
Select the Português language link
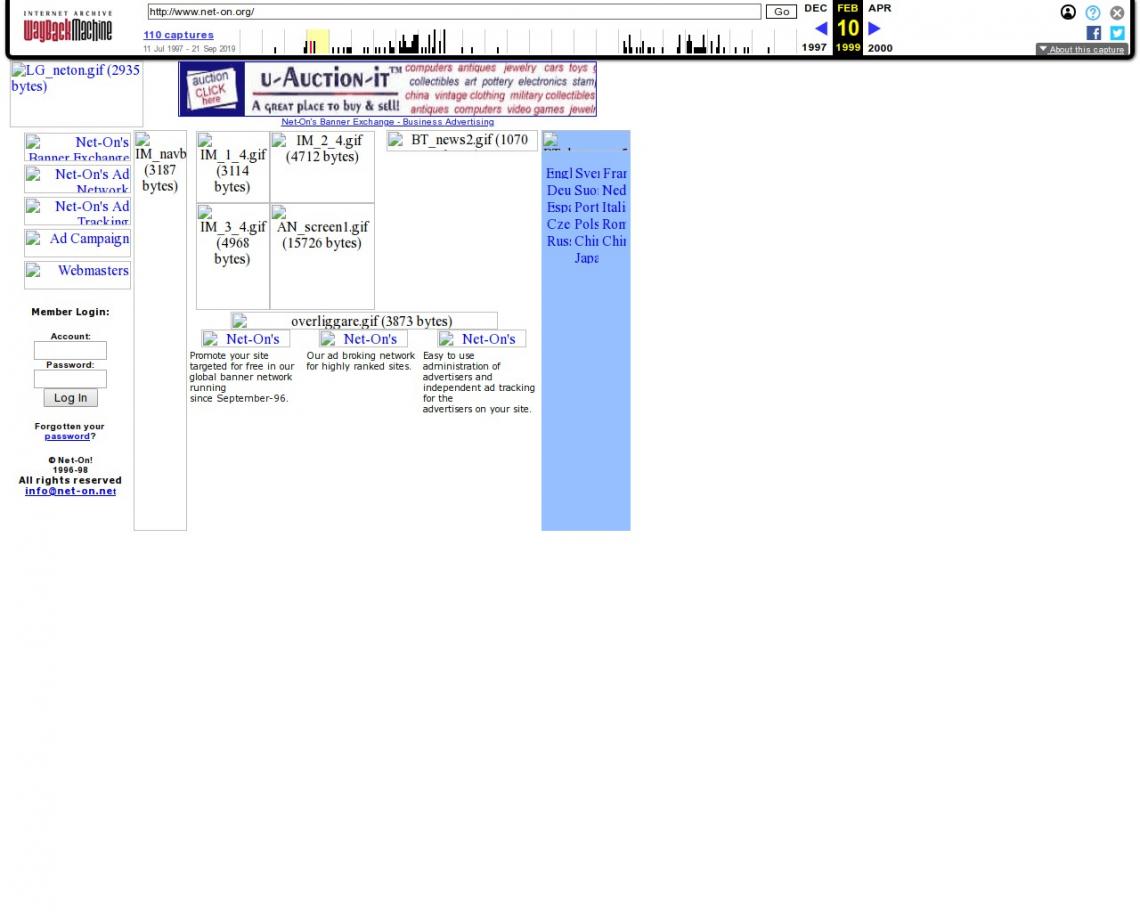586,207
